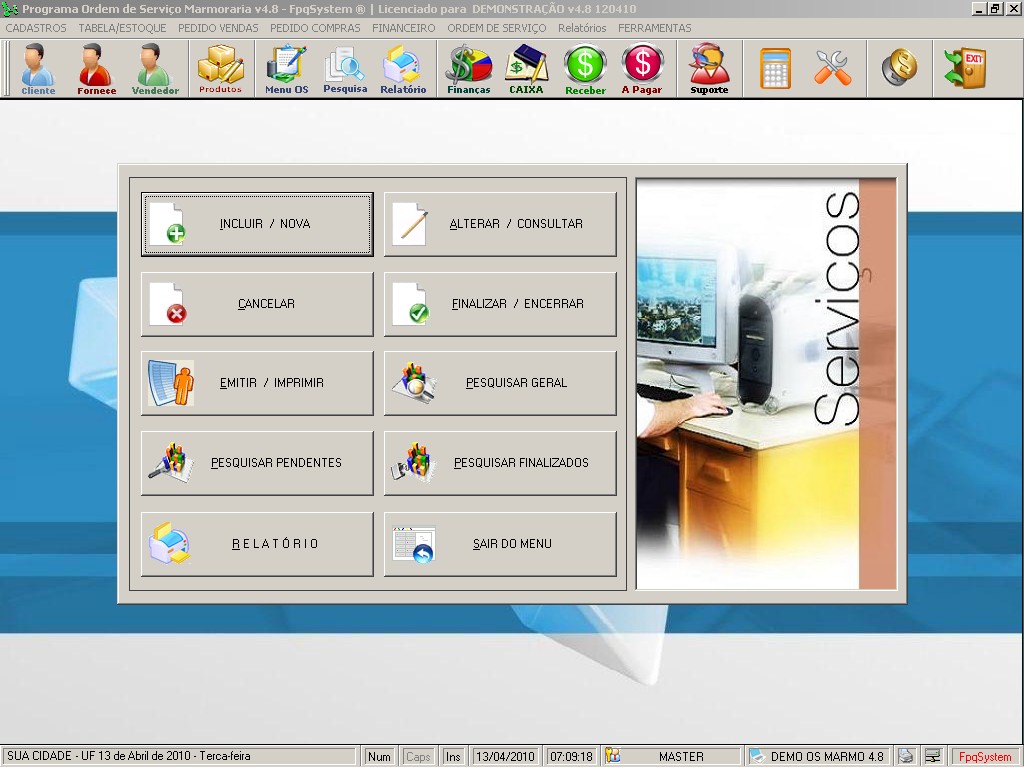Screen dimensions: 1024x768
Task: Open the PEDIDO VENDAS menu
Action: pos(218,28)
